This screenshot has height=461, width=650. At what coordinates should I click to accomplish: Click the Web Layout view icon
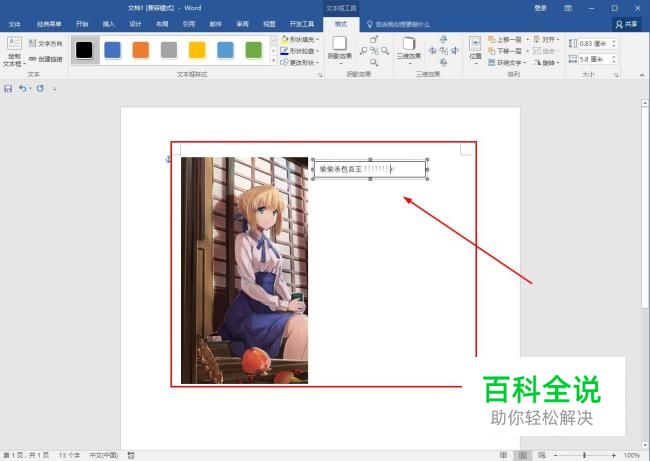tap(542, 455)
